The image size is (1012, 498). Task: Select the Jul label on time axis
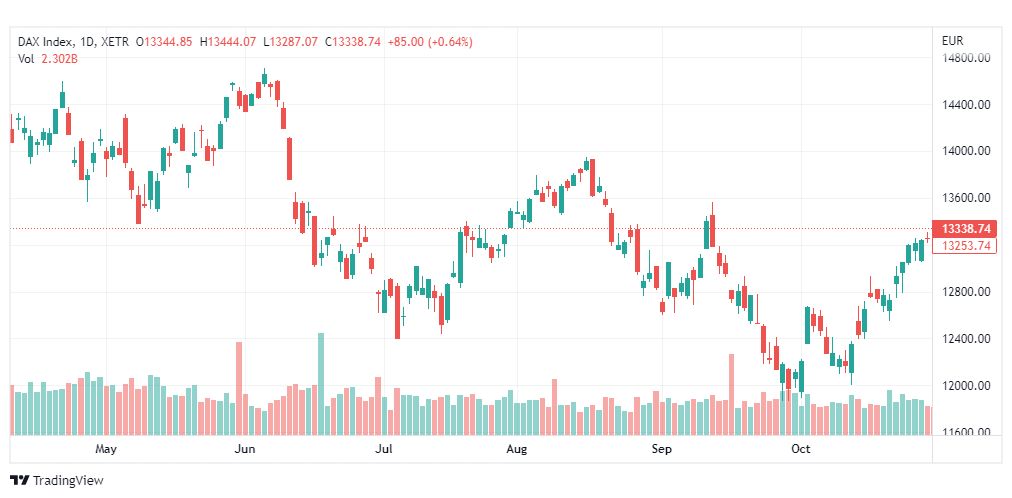pyautogui.click(x=384, y=450)
